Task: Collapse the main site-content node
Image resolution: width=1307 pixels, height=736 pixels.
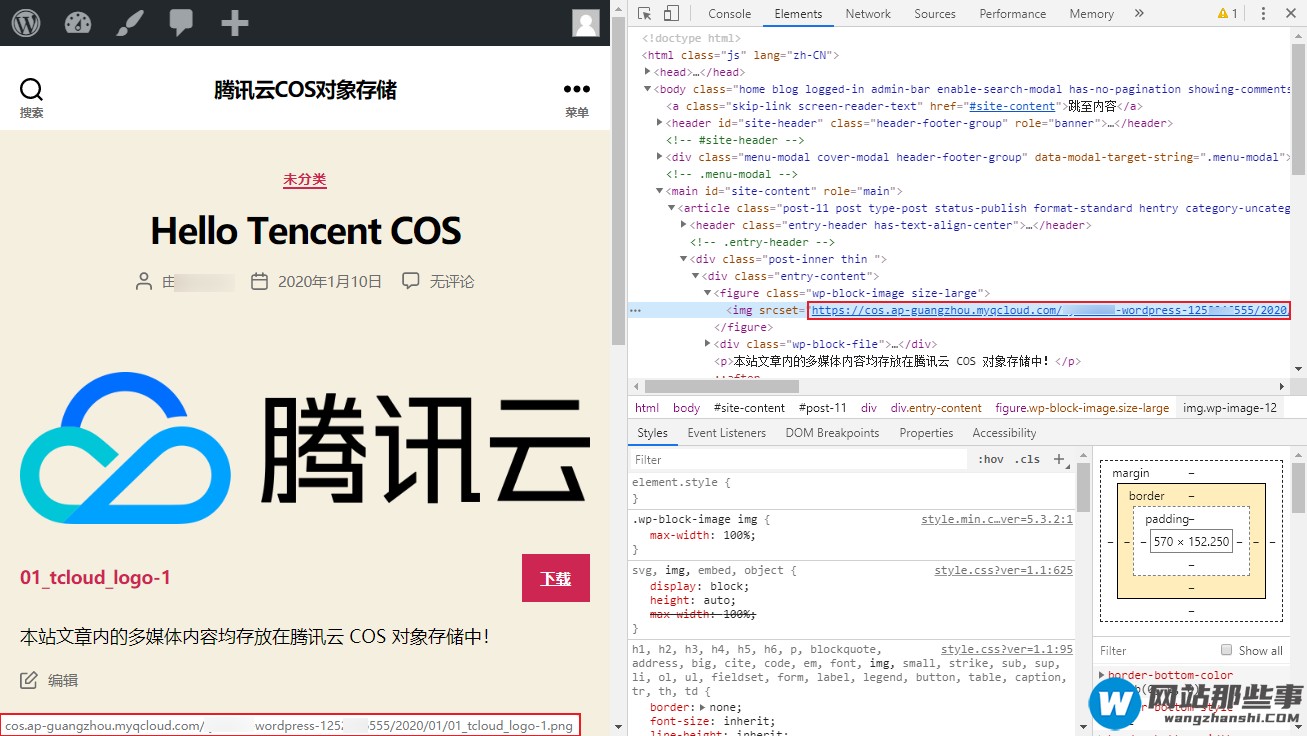Action: 659,191
